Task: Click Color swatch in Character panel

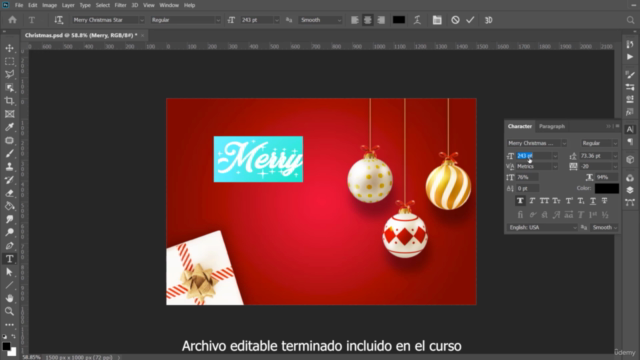Action: click(x=607, y=188)
